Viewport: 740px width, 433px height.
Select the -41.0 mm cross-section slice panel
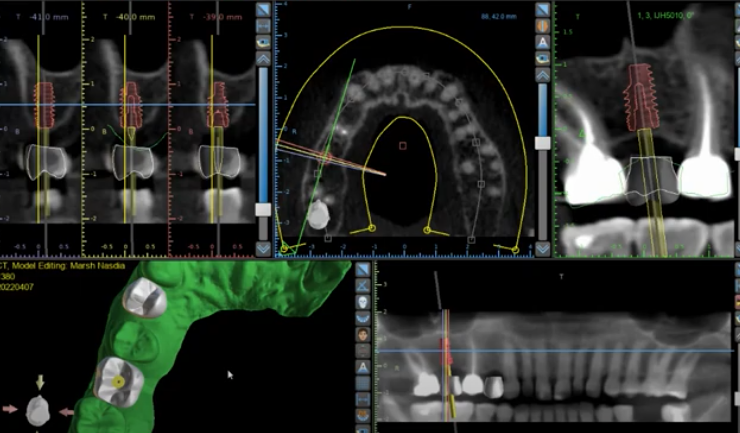coord(42,130)
